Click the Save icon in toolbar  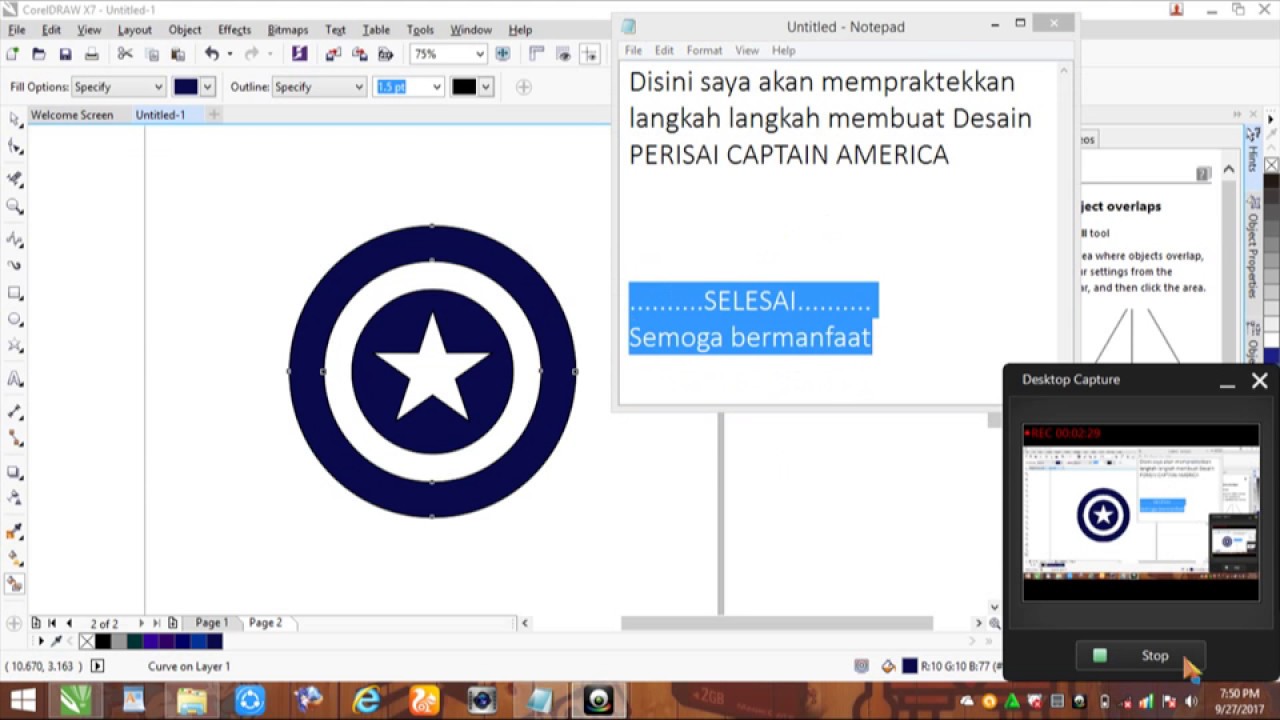click(65, 54)
